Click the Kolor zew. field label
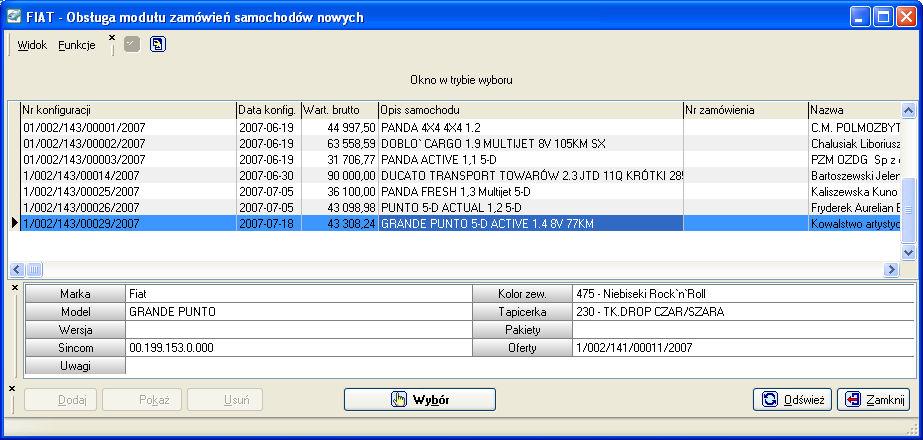Viewport: 923px width, 440px height. (522, 293)
